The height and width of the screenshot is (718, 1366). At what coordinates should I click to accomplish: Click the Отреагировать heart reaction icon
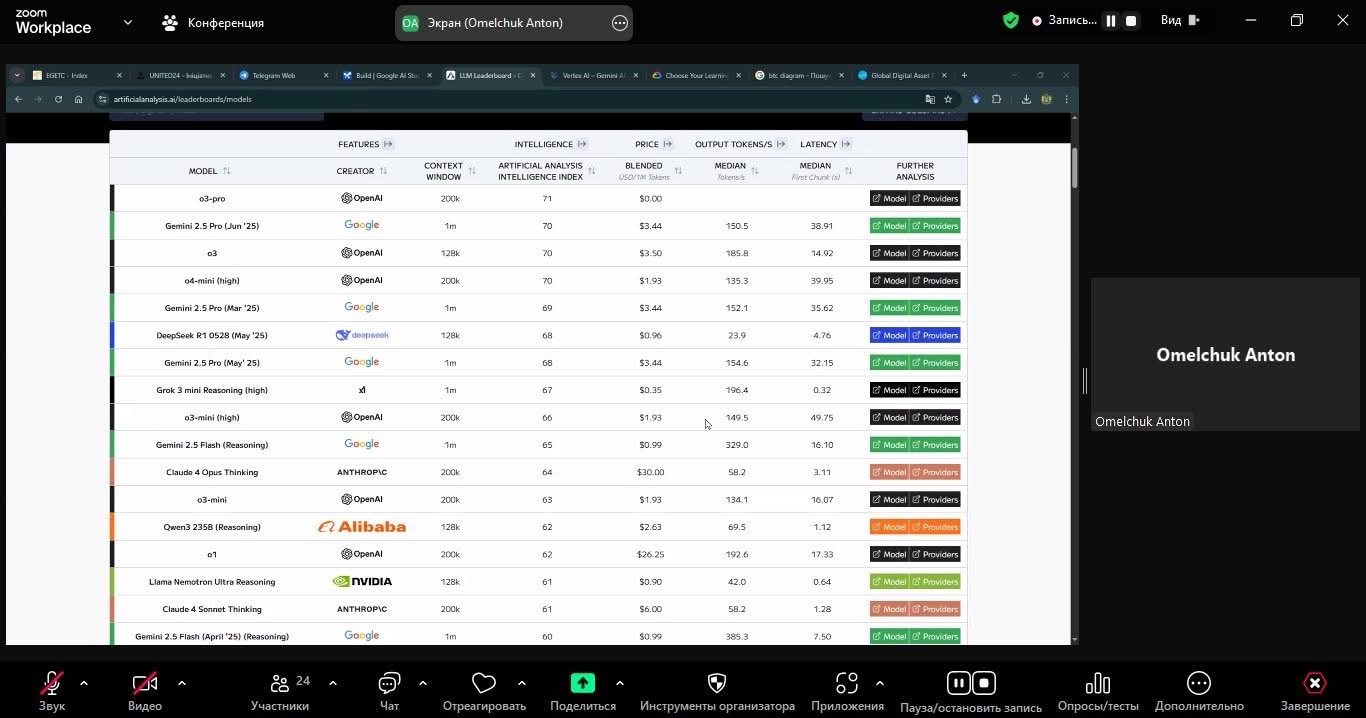tap(484, 684)
